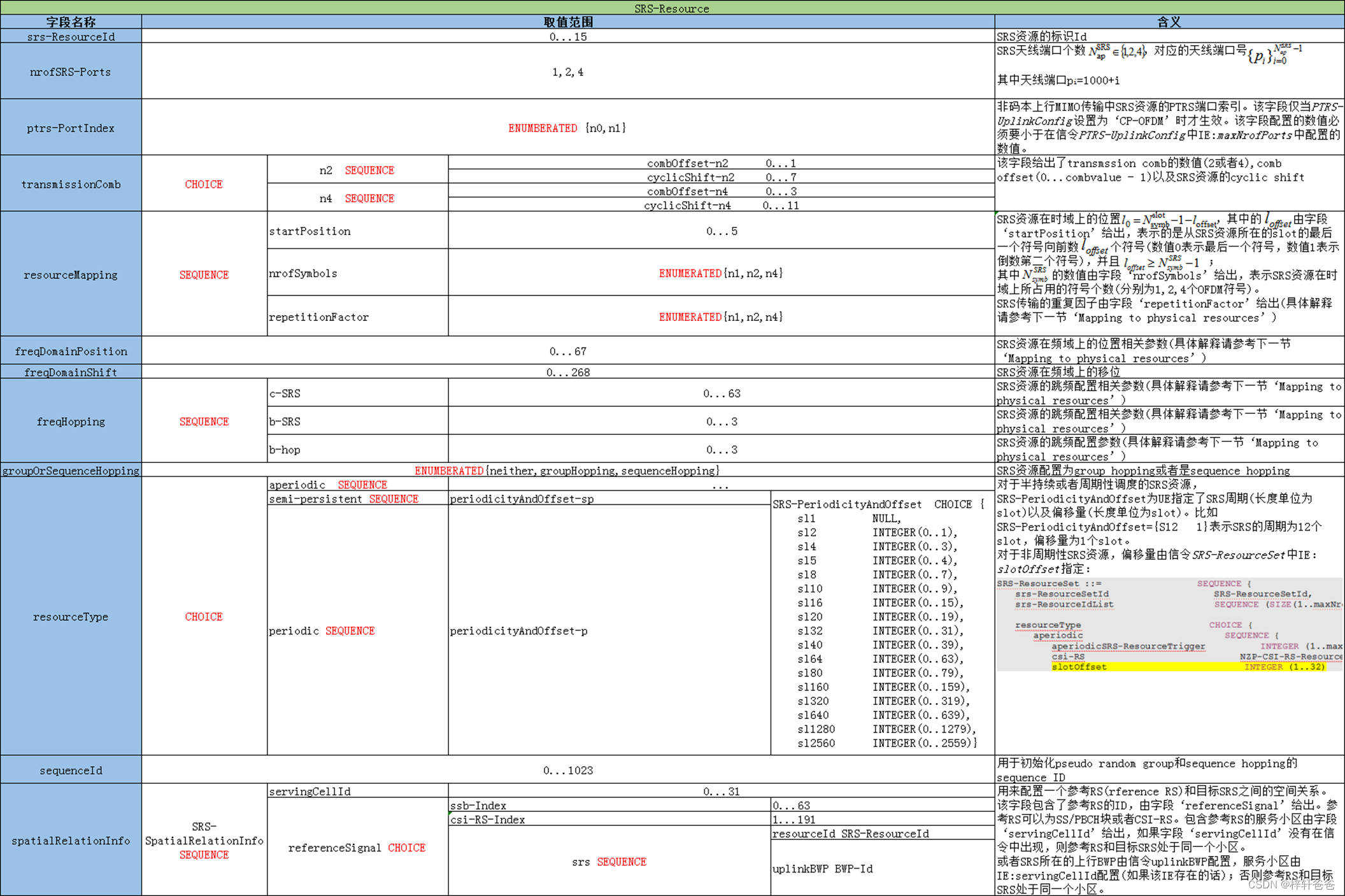The image size is (1345, 896).
Task: Select the combOffset-n2 value cell
Action: pyautogui.click(x=720, y=163)
